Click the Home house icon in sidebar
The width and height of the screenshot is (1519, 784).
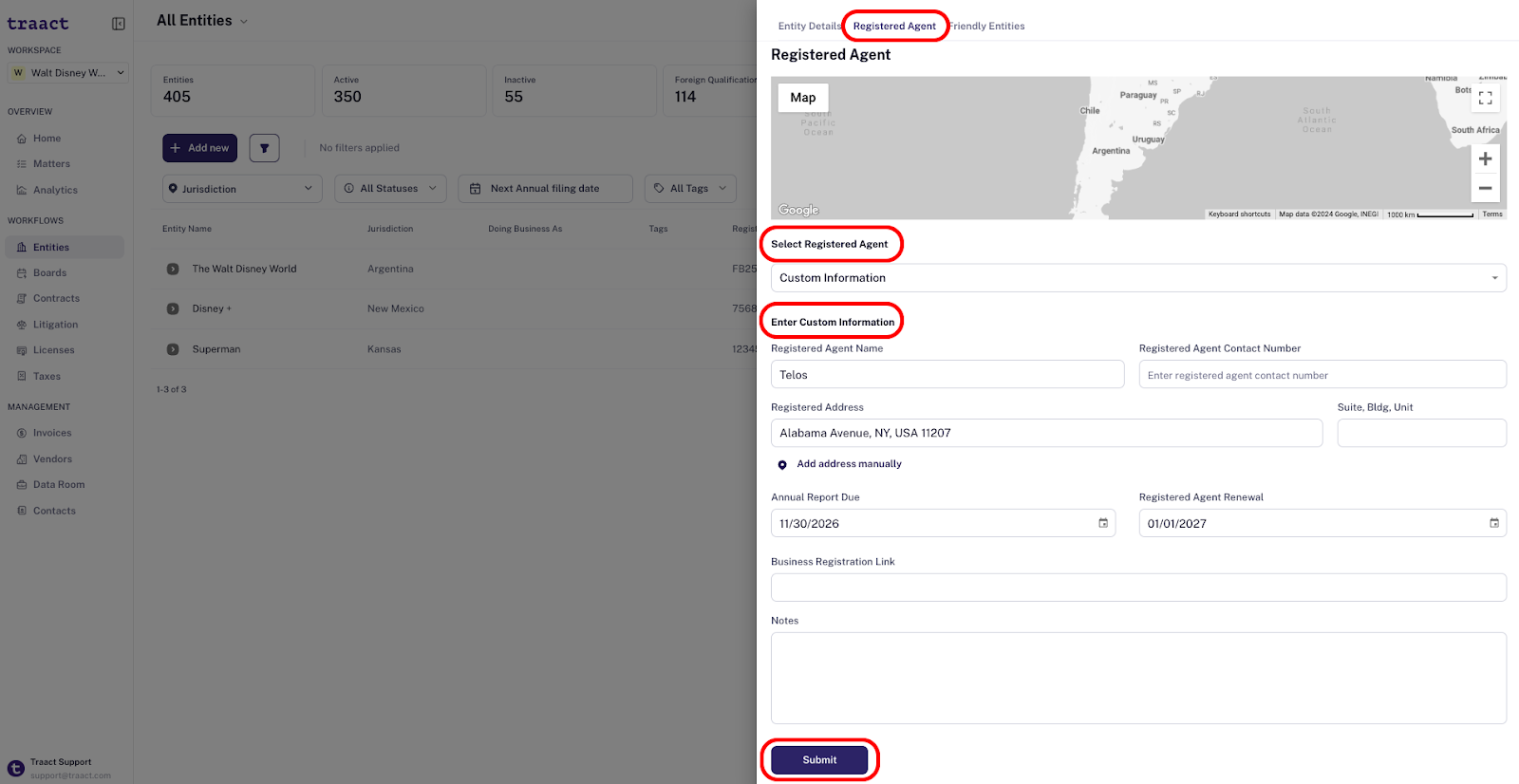pyautogui.click(x=22, y=139)
